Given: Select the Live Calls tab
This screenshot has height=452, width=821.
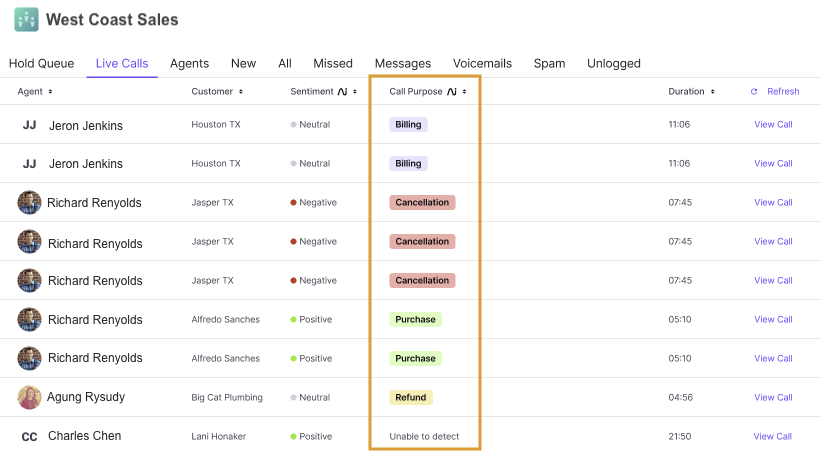Looking at the screenshot, I should tap(122, 63).
